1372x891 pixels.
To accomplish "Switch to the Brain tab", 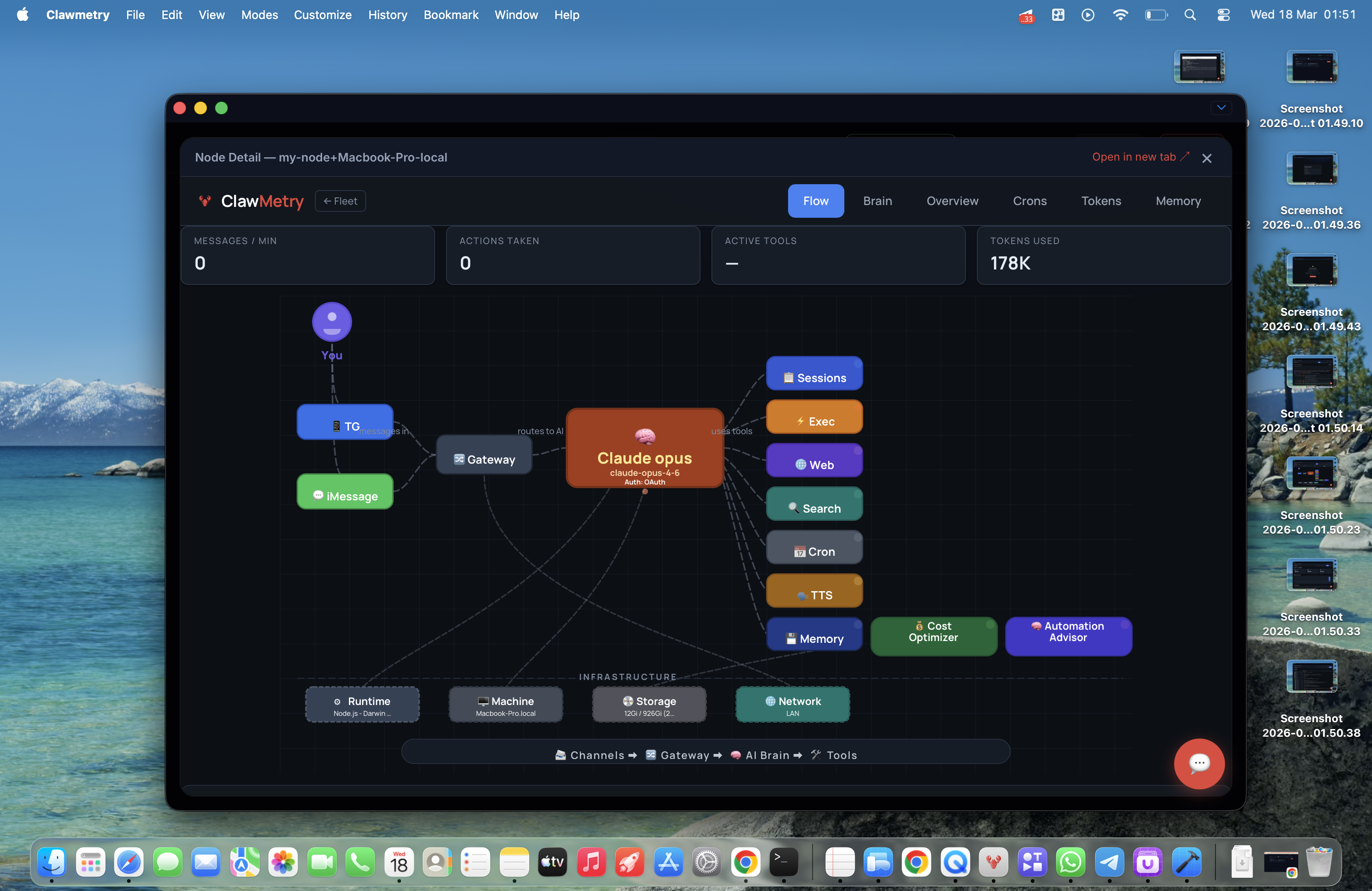I will (877, 201).
